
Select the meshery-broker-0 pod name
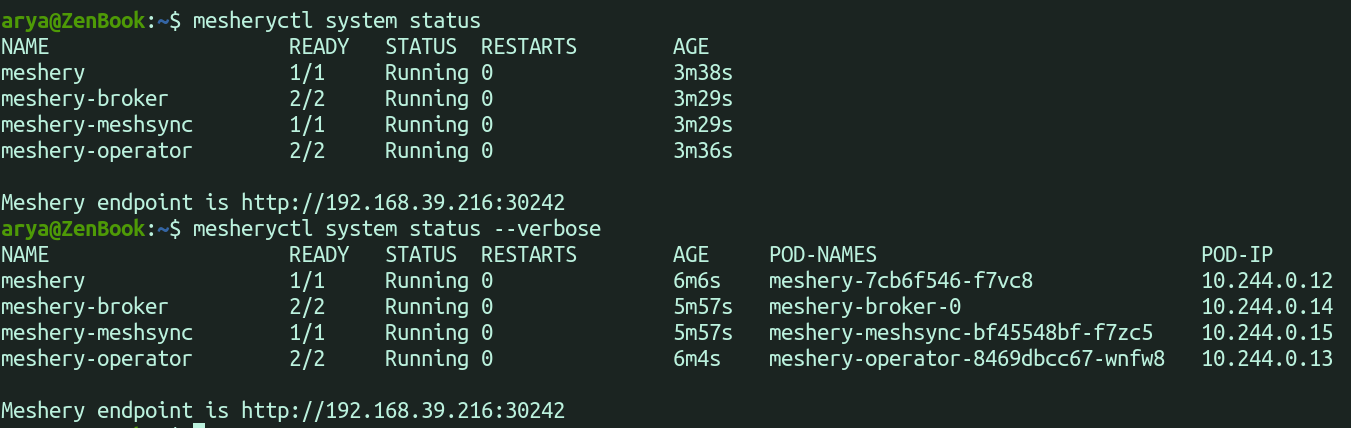click(864, 306)
